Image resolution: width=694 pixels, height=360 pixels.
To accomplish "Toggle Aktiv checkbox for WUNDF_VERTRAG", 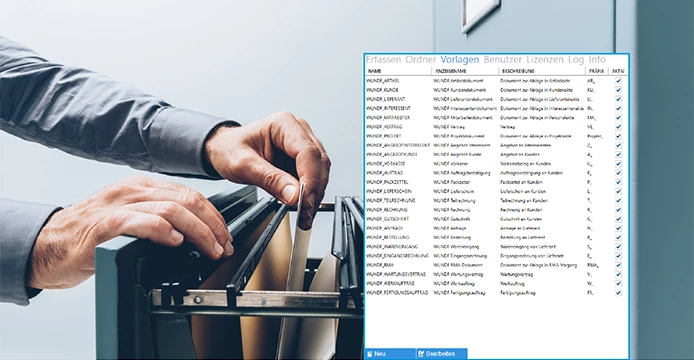I will pyautogui.click(x=618, y=127).
